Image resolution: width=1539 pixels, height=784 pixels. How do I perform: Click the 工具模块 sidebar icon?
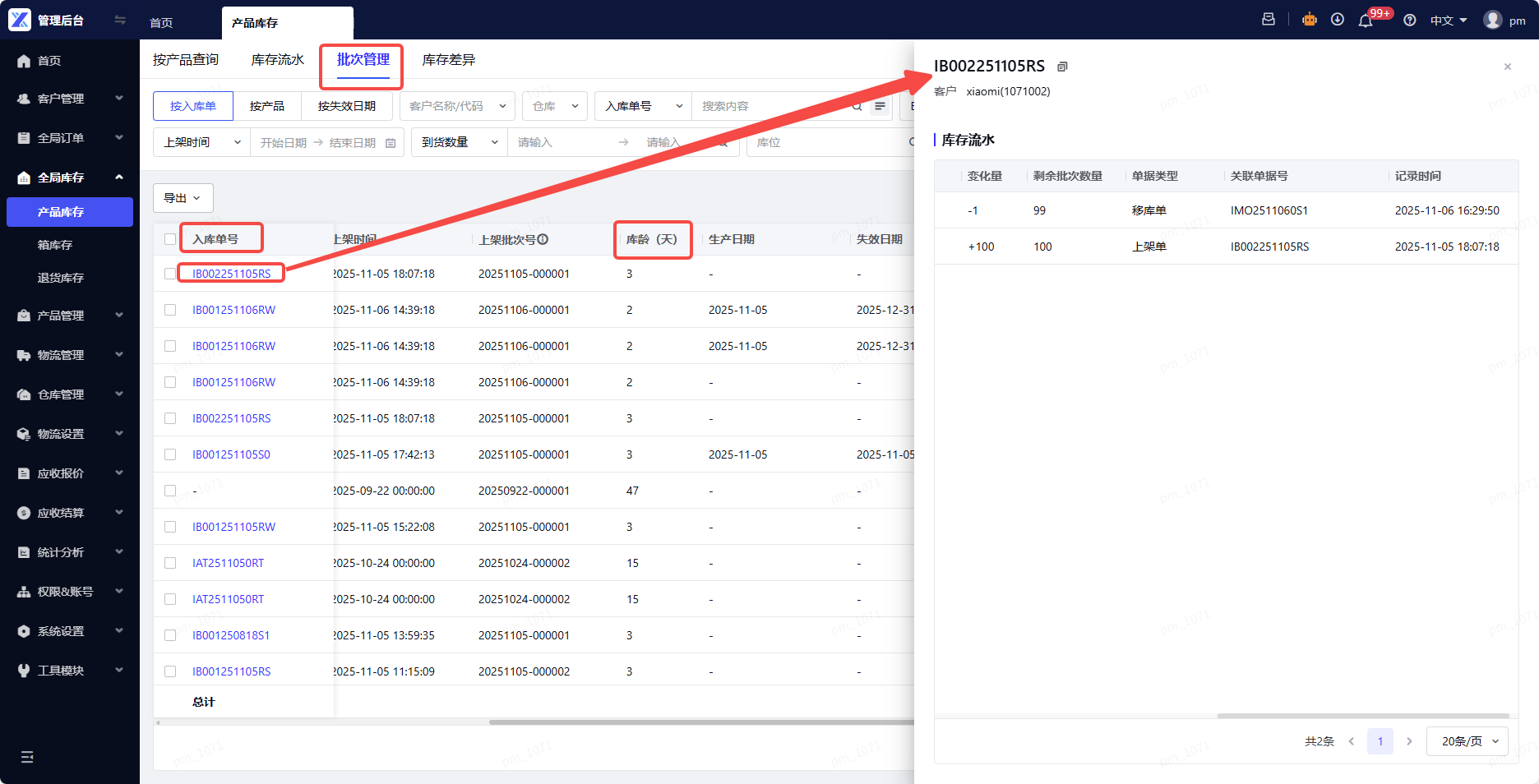tap(24, 671)
